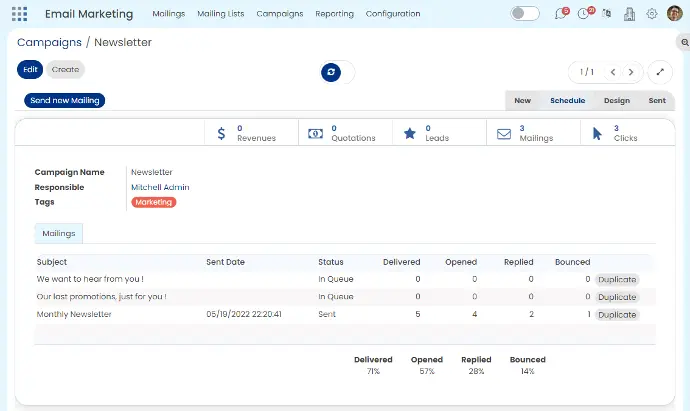Go to previous record arrow

tap(612, 72)
